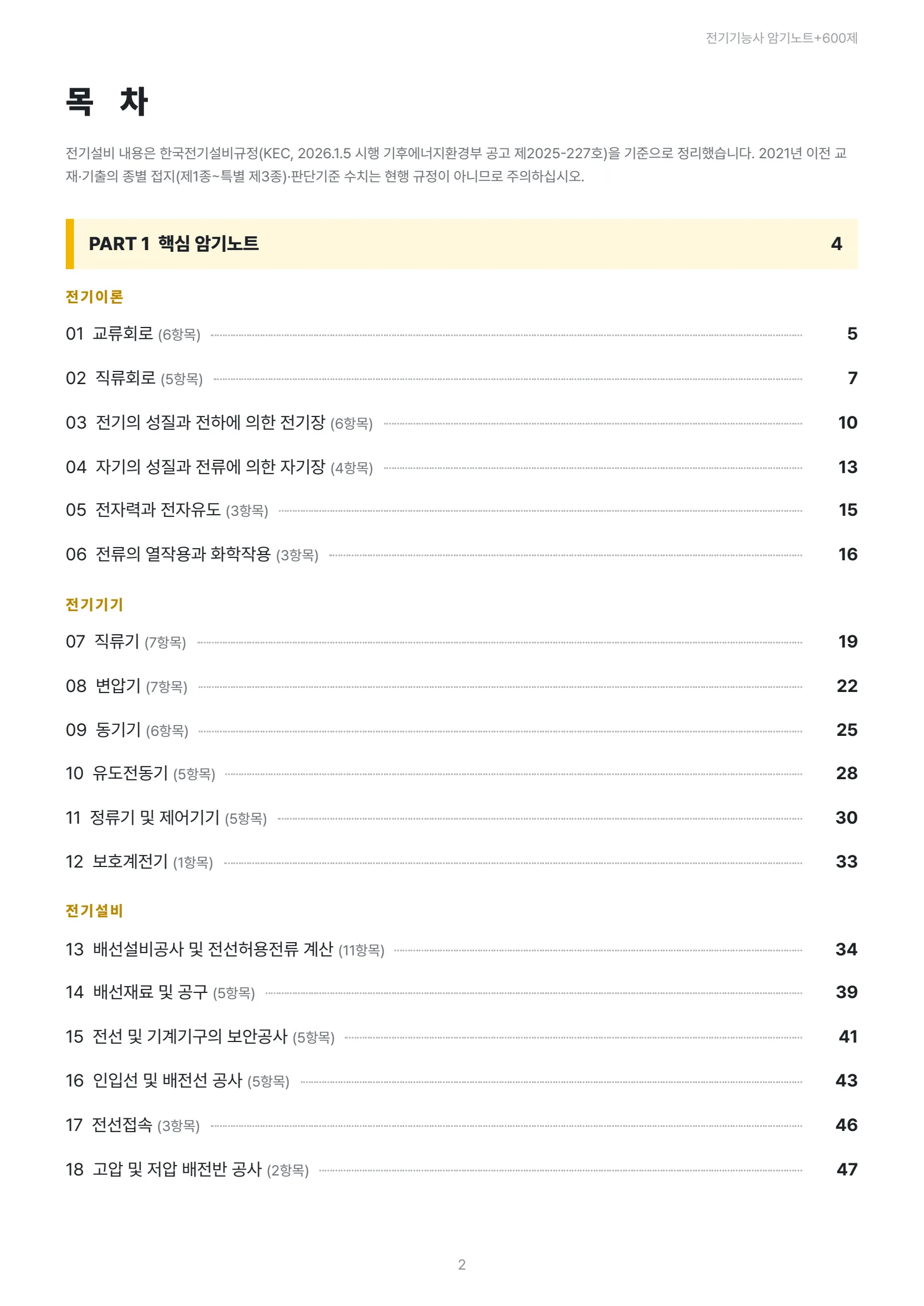Select 14 배선재료 및 공구

[x=461, y=992]
